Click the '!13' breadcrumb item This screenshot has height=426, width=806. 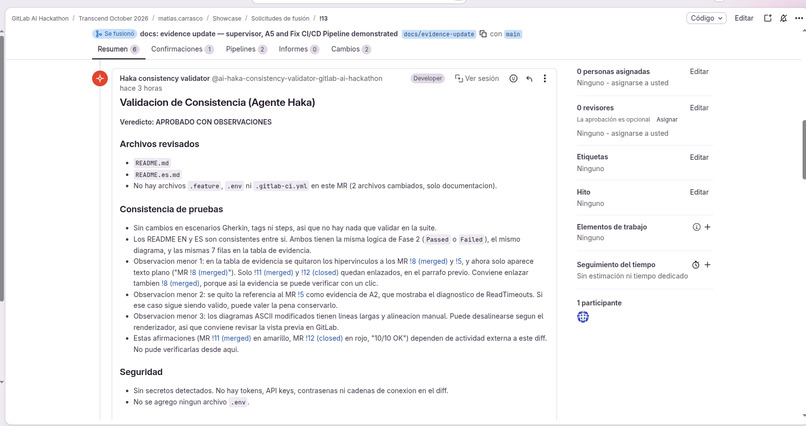323,18
